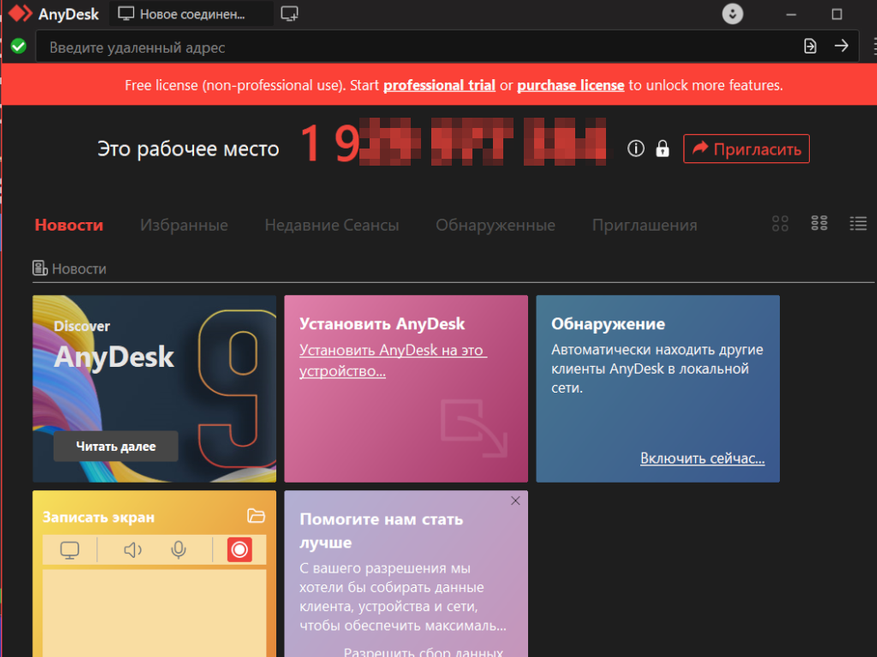Click the lock access icon
This screenshot has height=657, width=877.
pyautogui.click(x=662, y=148)
